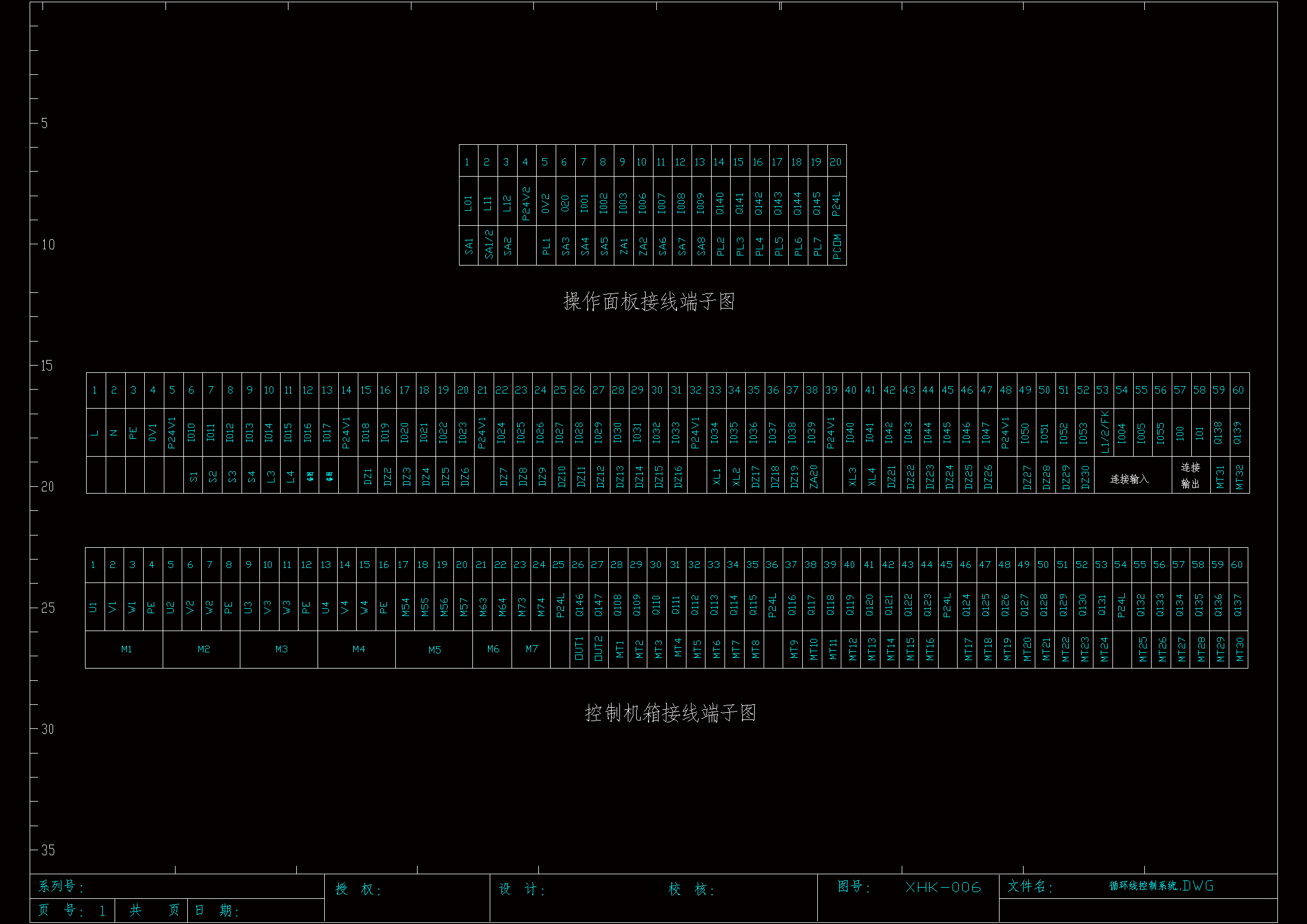This screenshot has height=924, width=1307.
Task: Select the SA1/2 terminal cell
Action: coord(488,245)
